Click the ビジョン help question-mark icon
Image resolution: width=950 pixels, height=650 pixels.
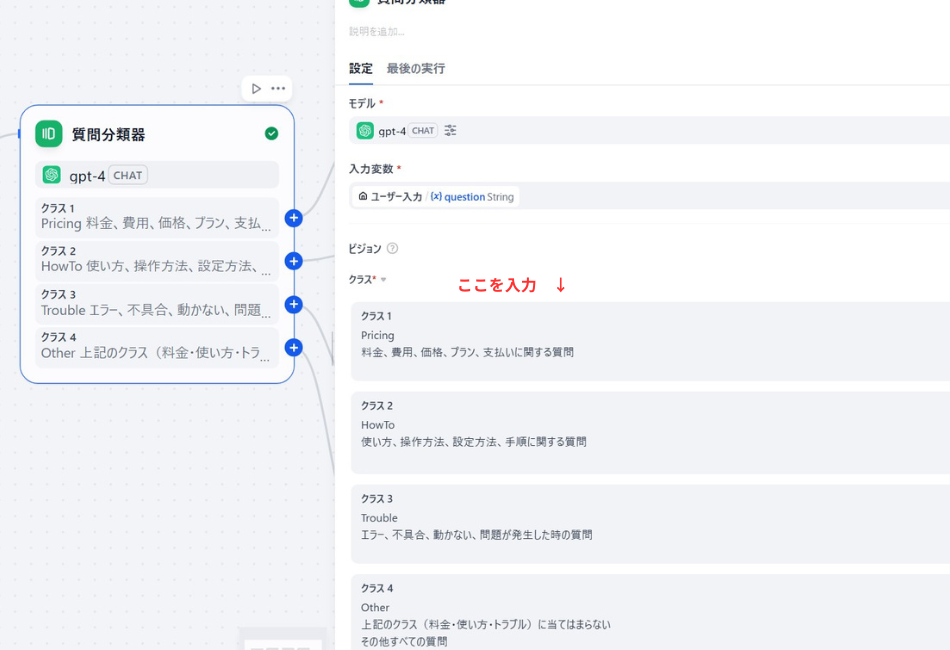[x=395, y=248]
